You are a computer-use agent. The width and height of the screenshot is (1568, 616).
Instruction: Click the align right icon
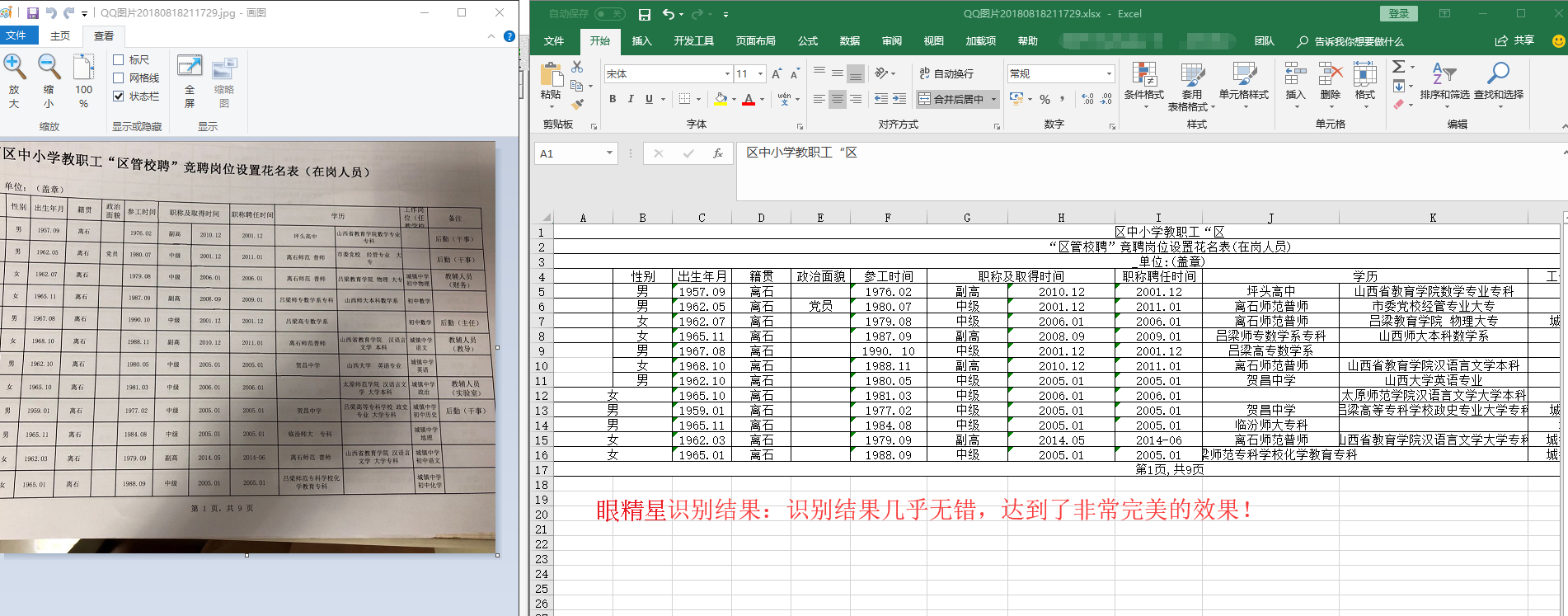[x=856, y=99]
